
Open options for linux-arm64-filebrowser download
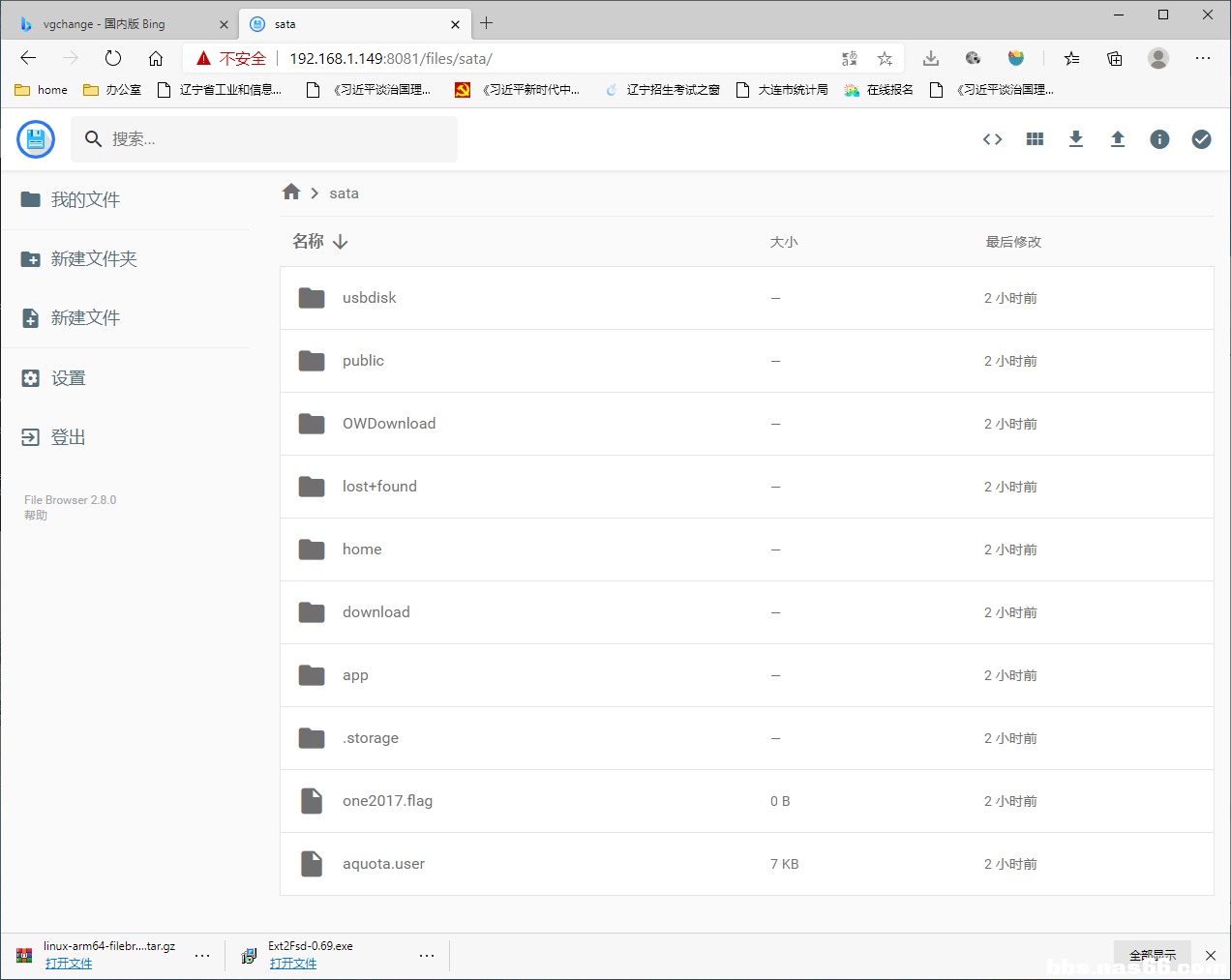coord(202,955)
